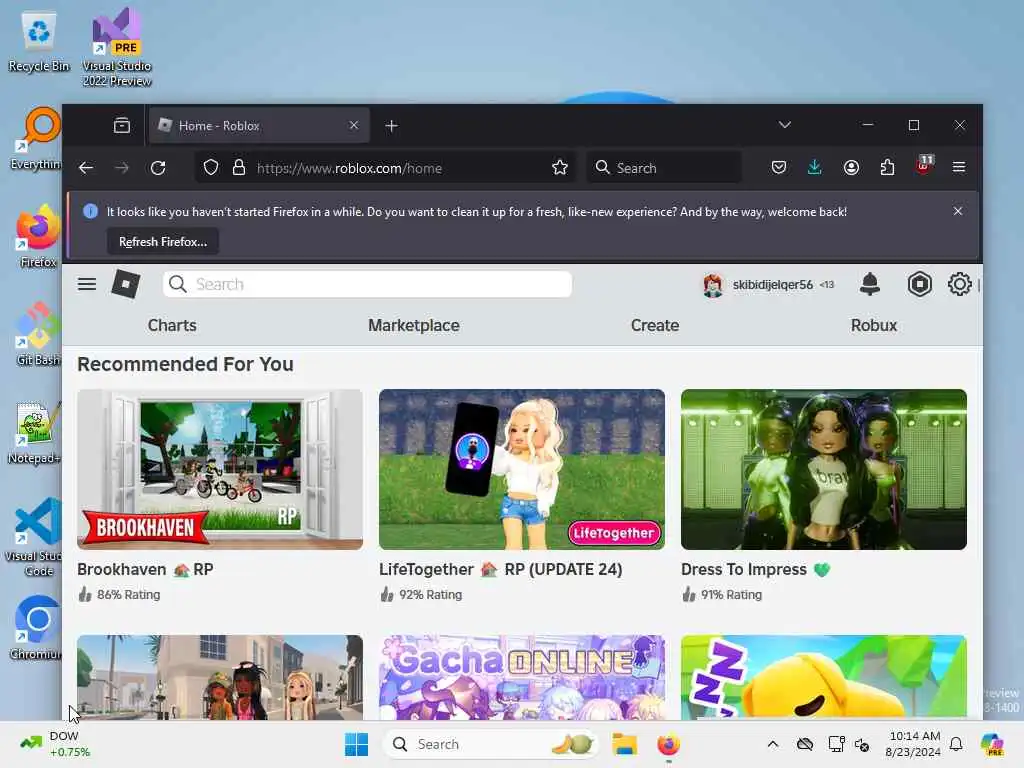Focus the Firefox toolbar Search box
Screen dimensions: 1024x768
click(664, 168)
